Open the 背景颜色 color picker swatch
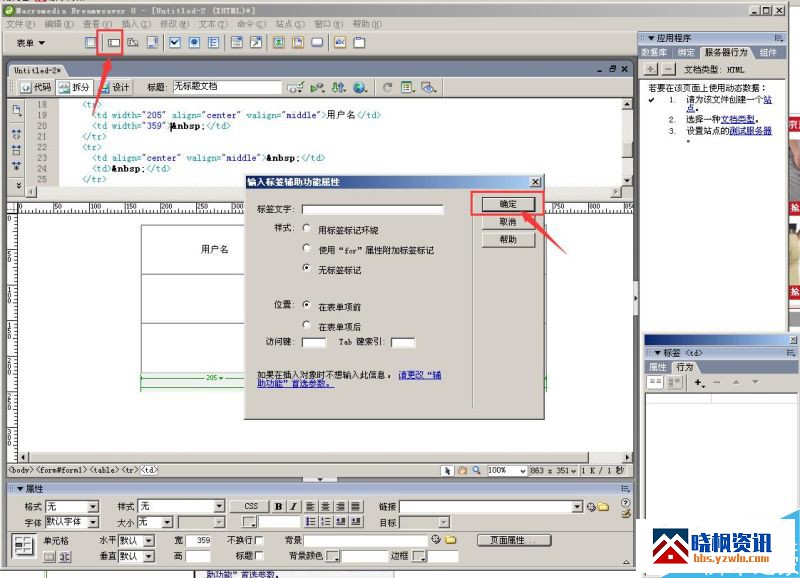 [x=333, y=556]
